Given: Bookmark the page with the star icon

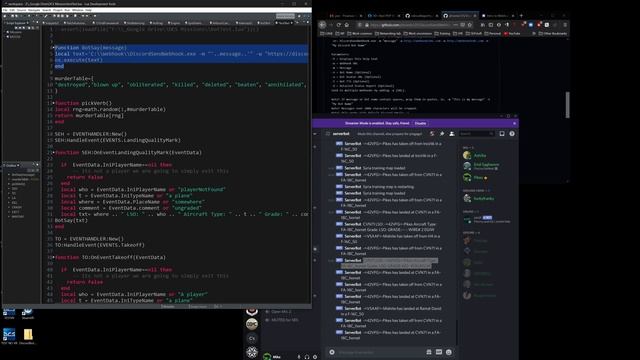Looking at the screenshot, I should click(x=469, y=25).
